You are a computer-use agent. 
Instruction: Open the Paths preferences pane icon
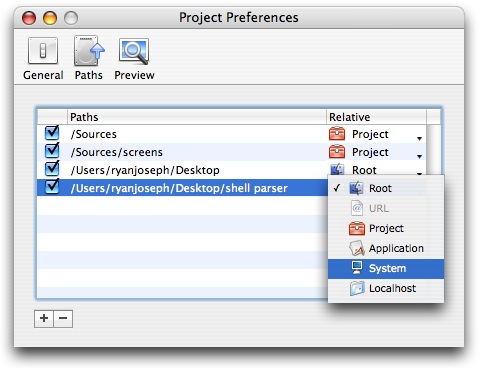(x=89, y=51)
